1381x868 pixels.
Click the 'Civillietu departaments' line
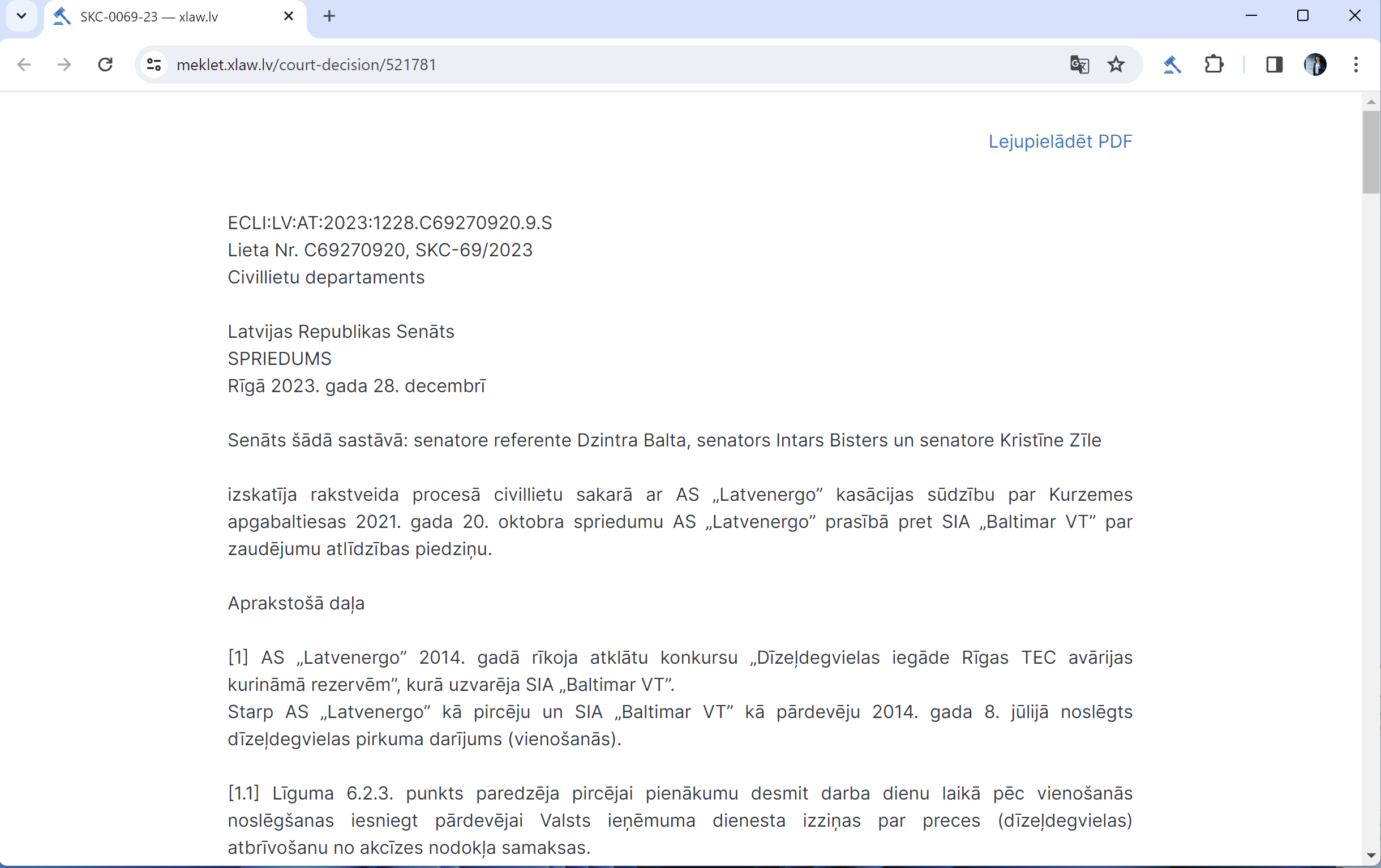tap(326, 277)
